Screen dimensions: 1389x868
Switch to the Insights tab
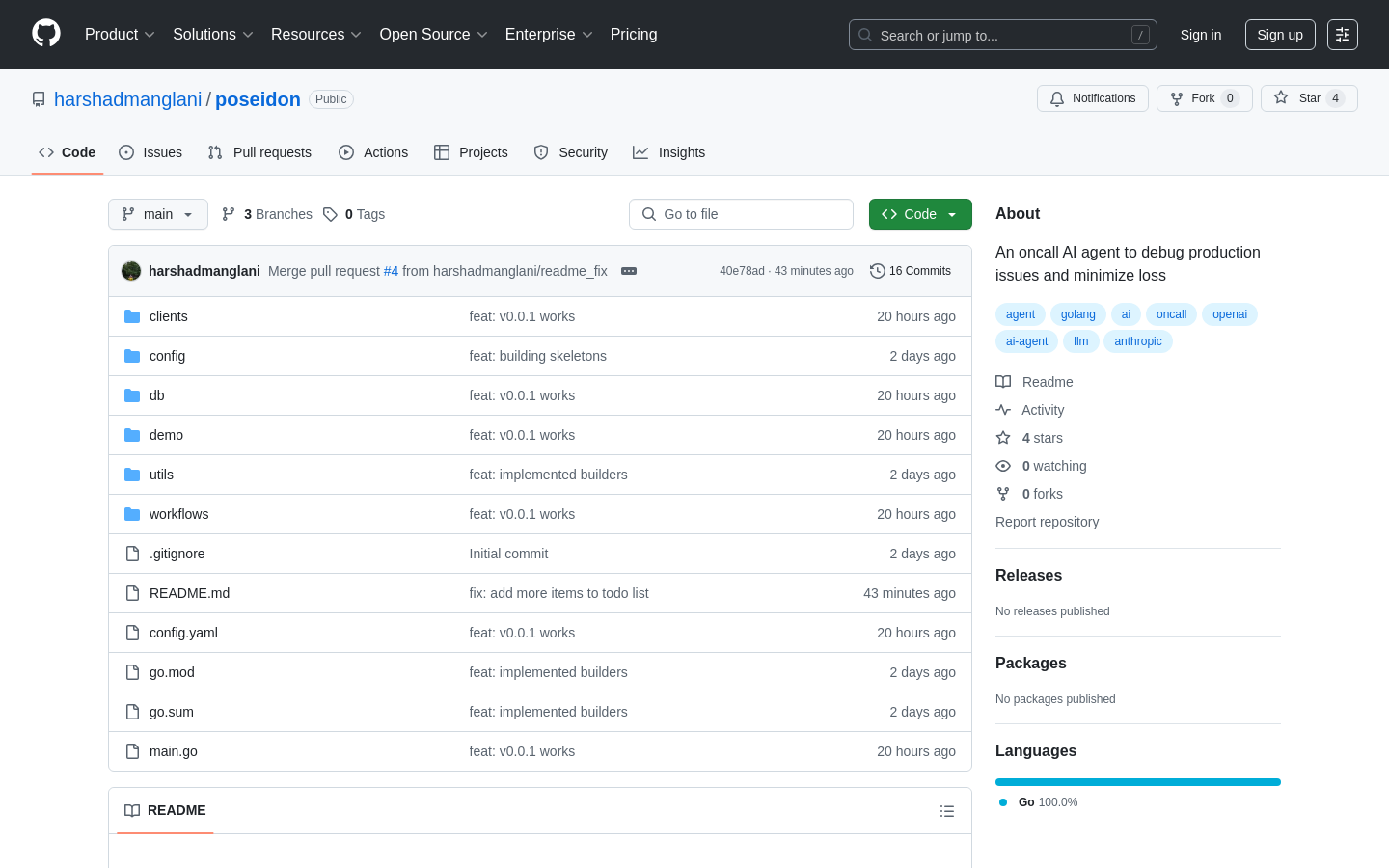pos(668,152)
